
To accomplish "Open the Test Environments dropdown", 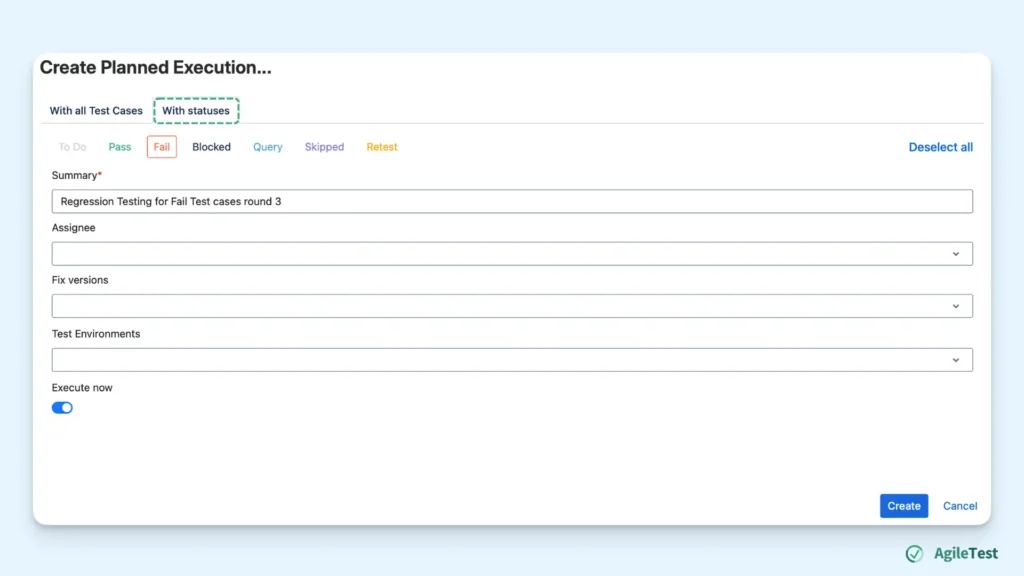I will [512, 360].
